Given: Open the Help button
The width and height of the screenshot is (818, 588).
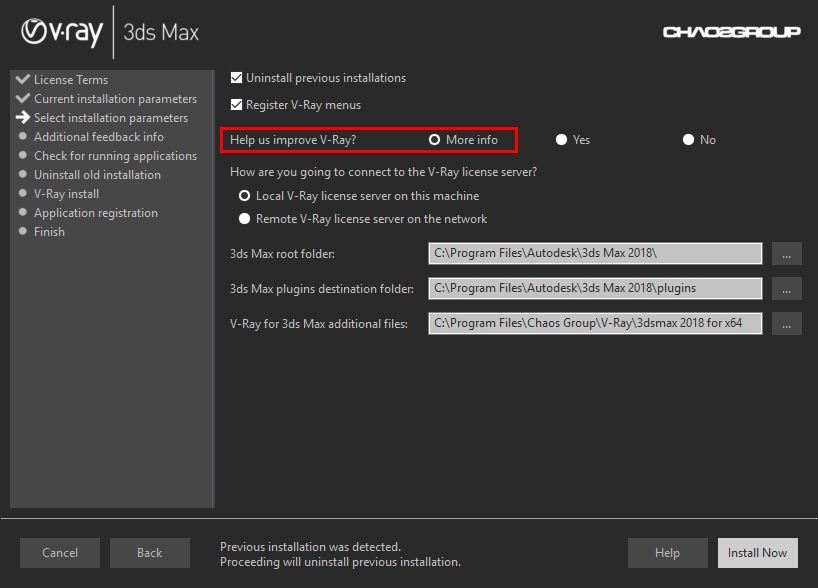Looking at the screenshot, I should pos(667,553).
